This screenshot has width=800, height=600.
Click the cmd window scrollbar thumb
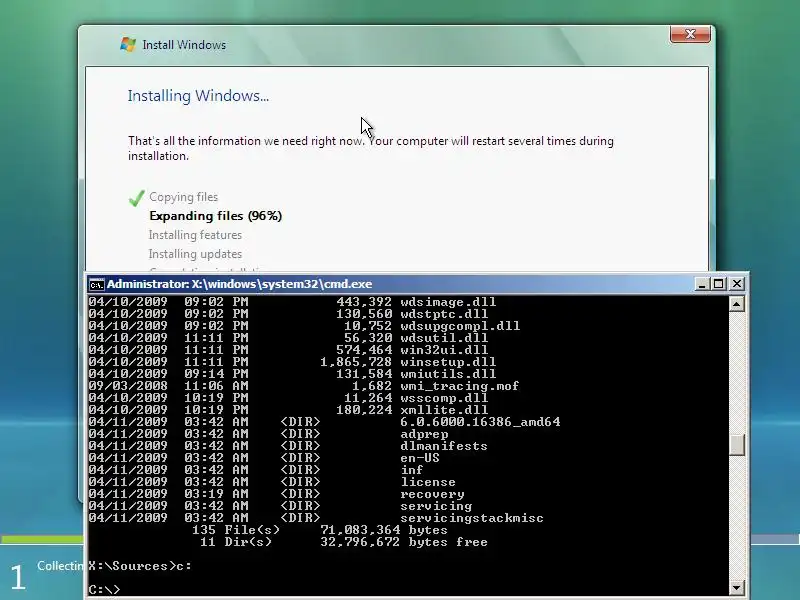point(736,444)
